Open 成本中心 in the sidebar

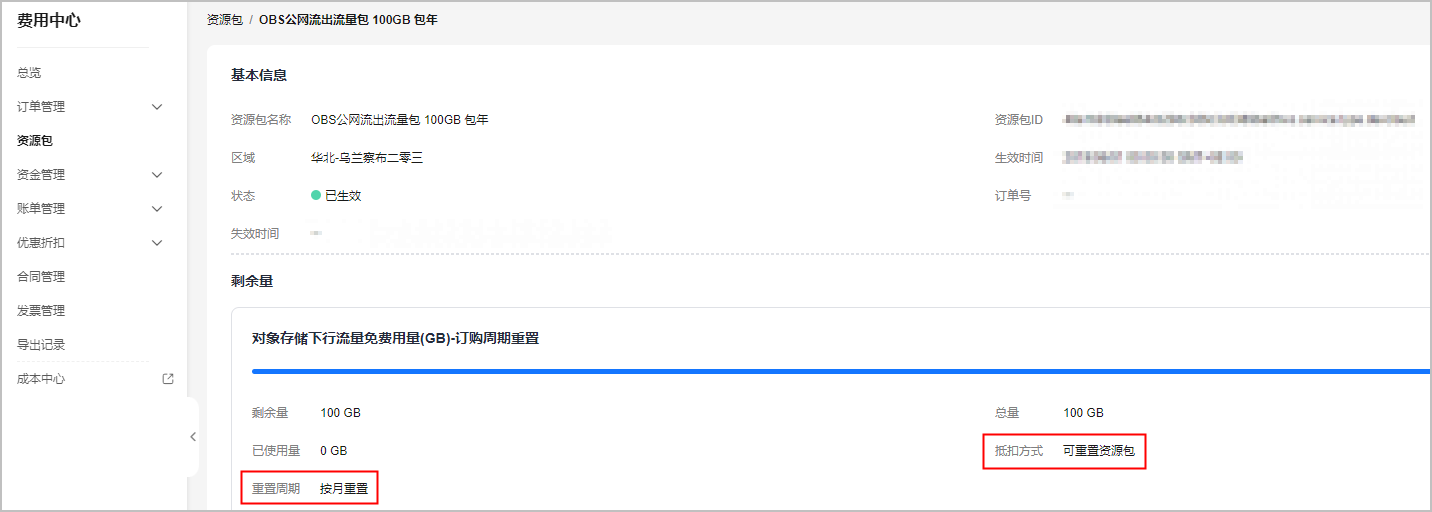[x=41, y=379]
